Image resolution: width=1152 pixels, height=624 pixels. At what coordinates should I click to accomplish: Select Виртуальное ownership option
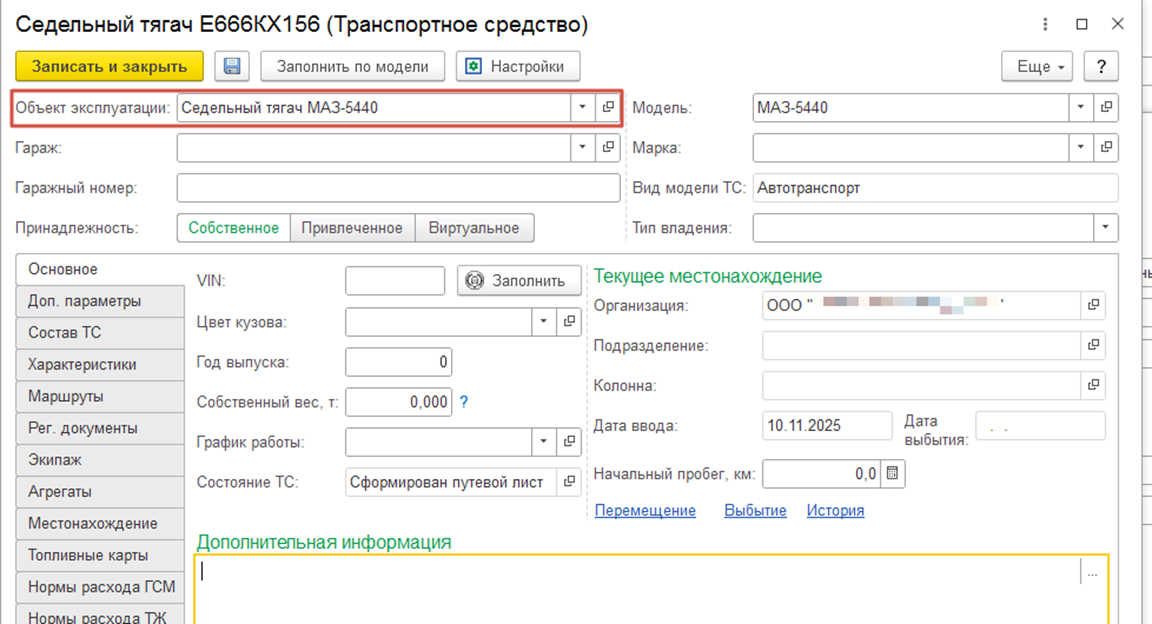[x=474, y=228]
